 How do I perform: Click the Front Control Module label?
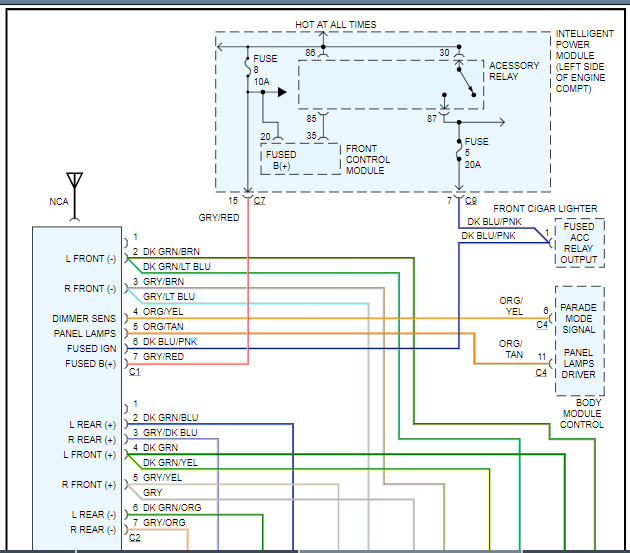click(367, 160)
